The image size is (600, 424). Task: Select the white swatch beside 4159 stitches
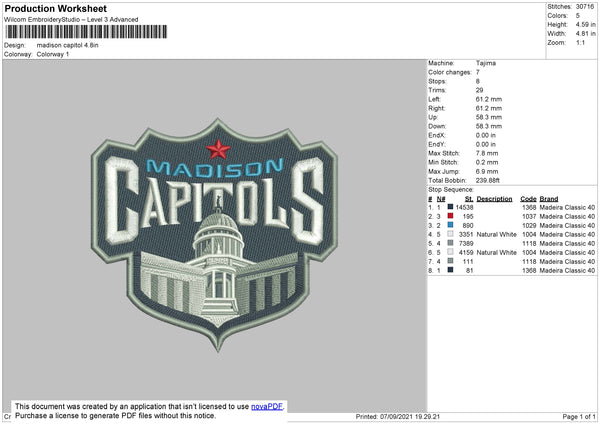coord(450,252)
